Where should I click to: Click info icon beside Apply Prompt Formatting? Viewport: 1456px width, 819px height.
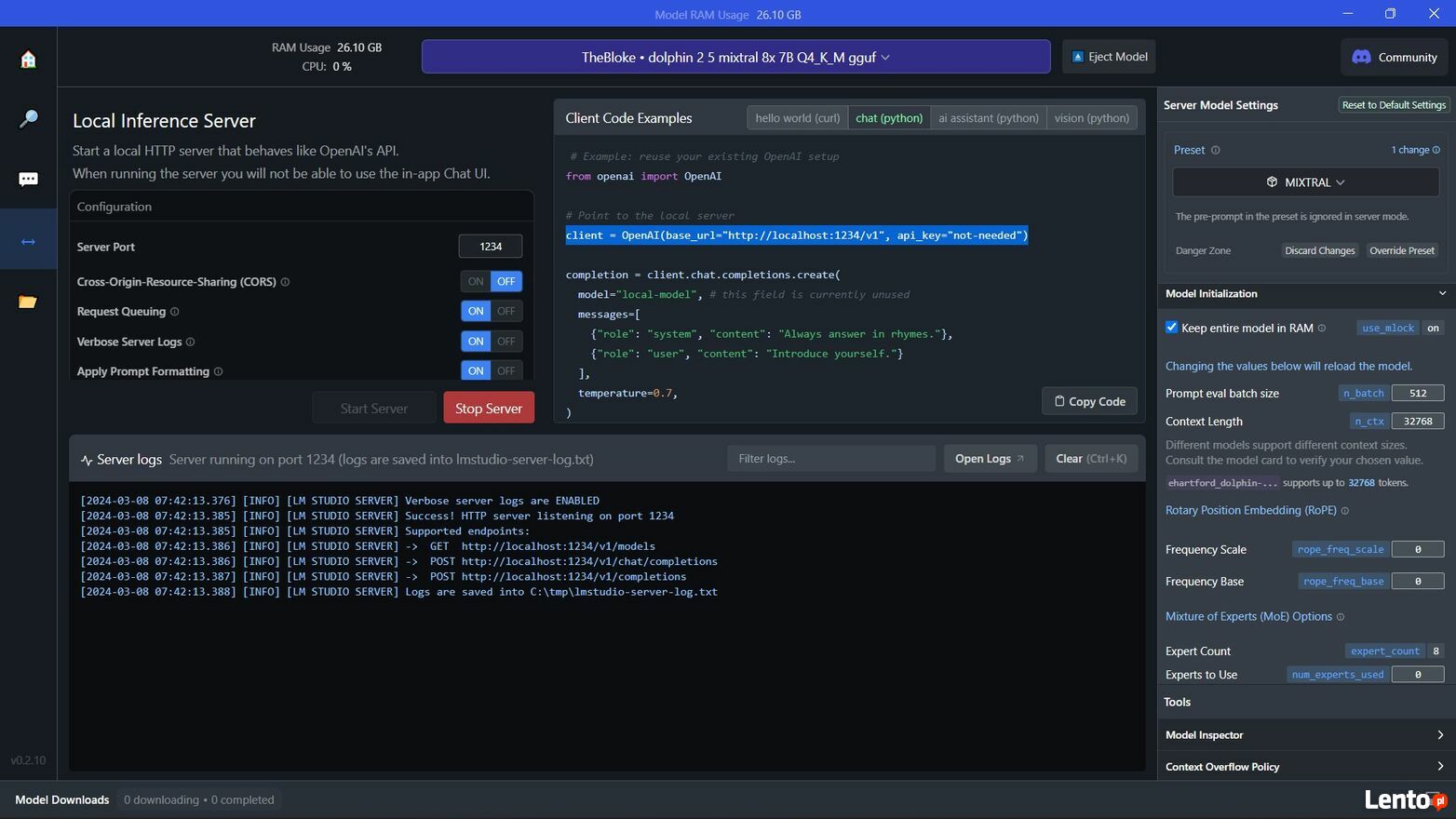coord(218,371)
